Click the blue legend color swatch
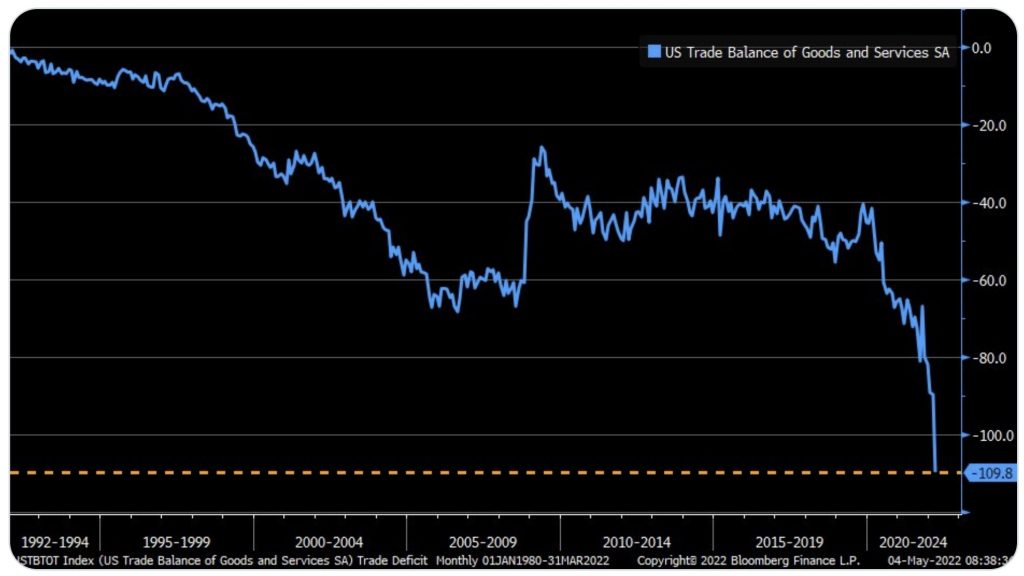This screenshot has width=1024, height=576. 654,52
